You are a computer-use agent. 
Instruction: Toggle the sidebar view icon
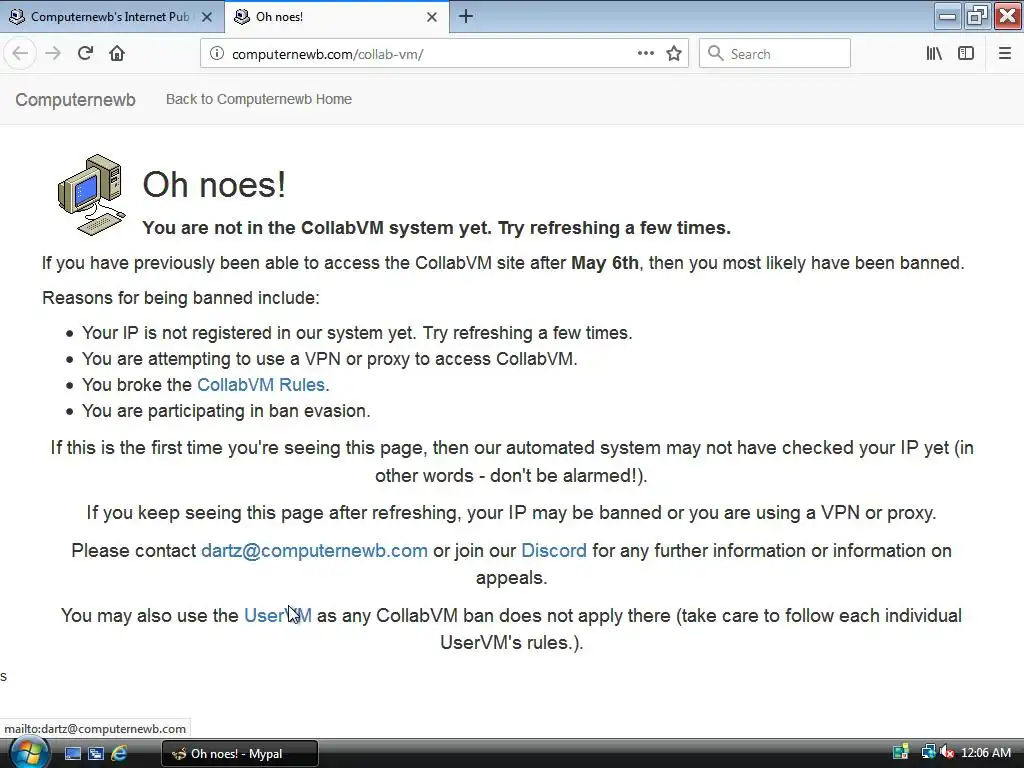click(966, 54)
